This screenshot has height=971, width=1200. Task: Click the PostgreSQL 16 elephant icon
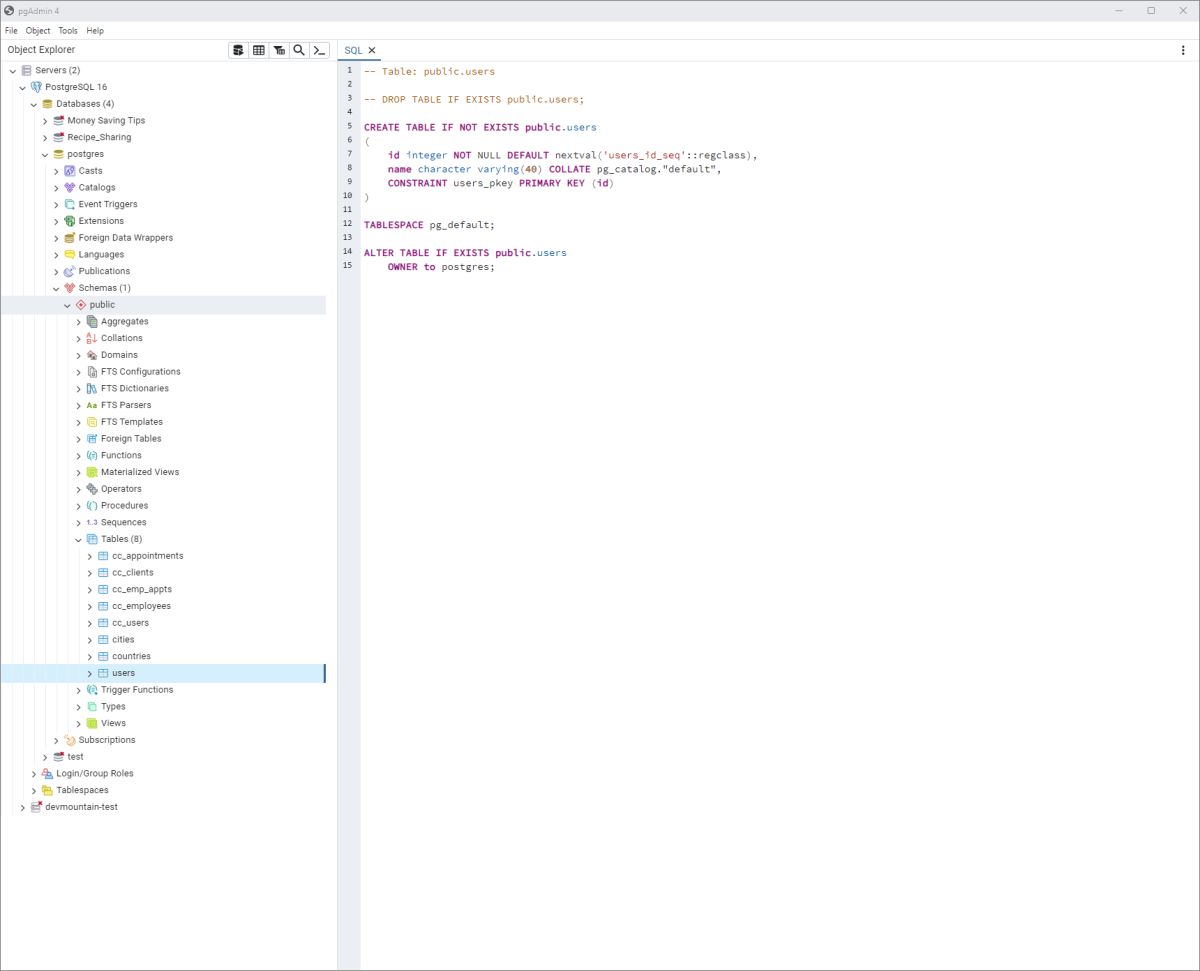(x=36, y=87)
